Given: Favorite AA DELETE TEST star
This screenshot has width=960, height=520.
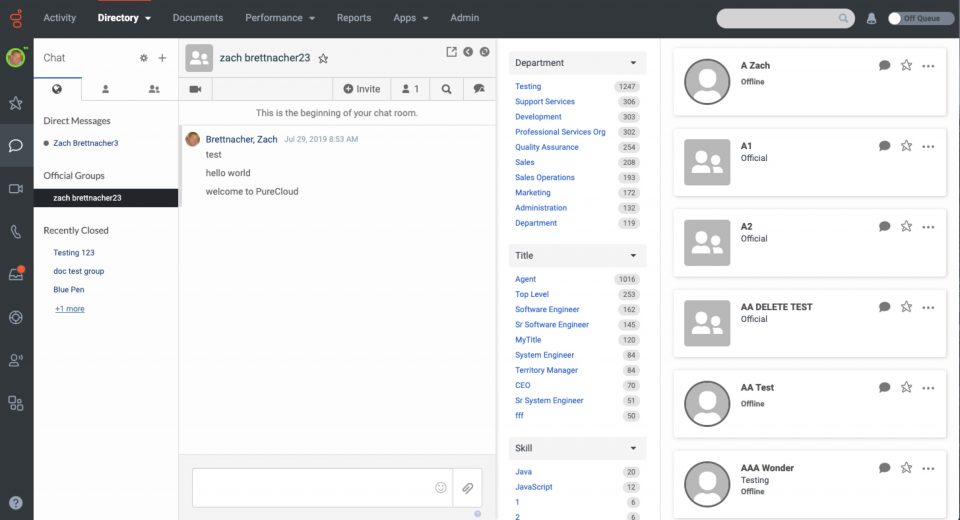Looking at the screenshot, I should coord(906,306).
